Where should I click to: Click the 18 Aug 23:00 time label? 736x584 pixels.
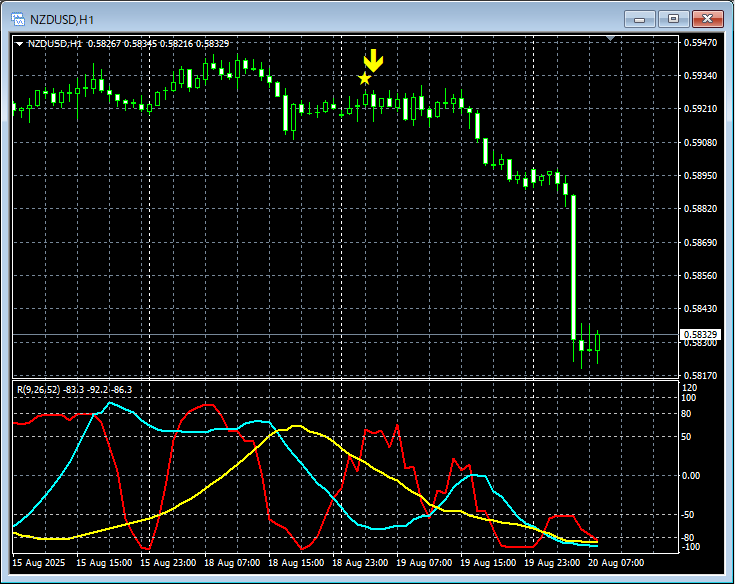coord(360,562)
